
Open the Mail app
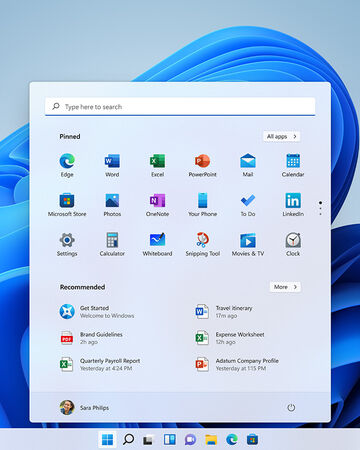[248, 165]
